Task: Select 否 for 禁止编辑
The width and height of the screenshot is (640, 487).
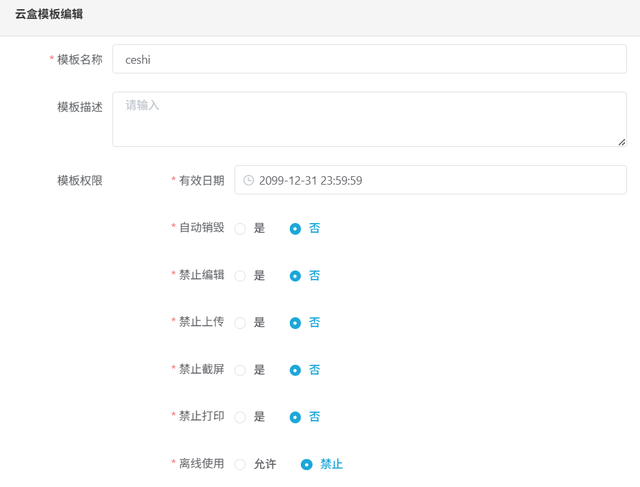Action: 295,276
